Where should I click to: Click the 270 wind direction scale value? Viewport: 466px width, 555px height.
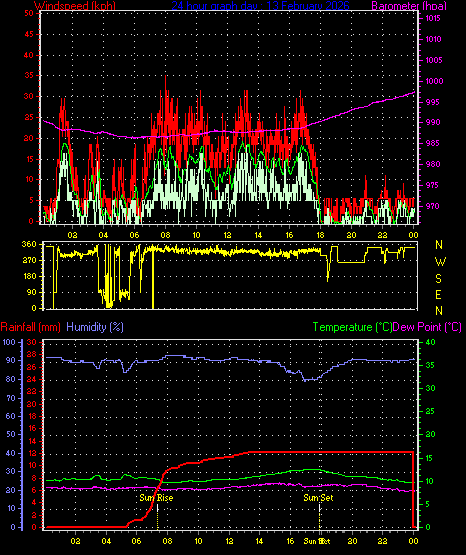click(x=29, y=261)
